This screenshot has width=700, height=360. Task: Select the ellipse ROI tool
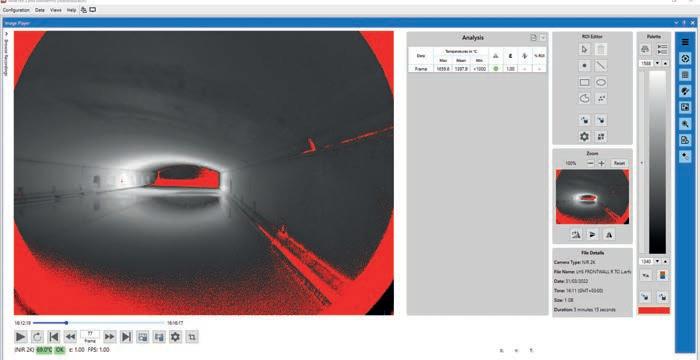pos(601,82)
